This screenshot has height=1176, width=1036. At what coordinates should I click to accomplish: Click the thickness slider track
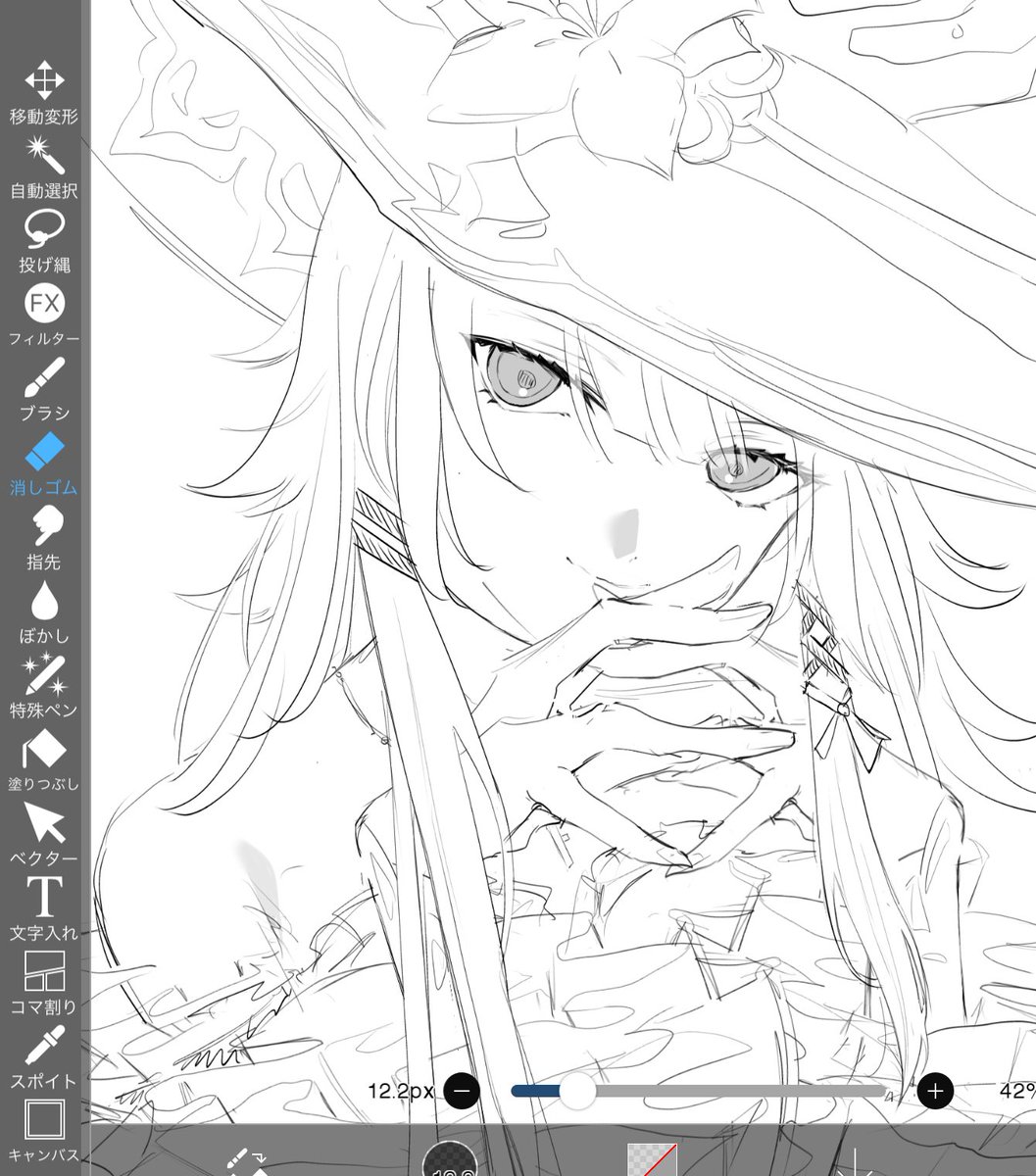(x=698, y=1090)
